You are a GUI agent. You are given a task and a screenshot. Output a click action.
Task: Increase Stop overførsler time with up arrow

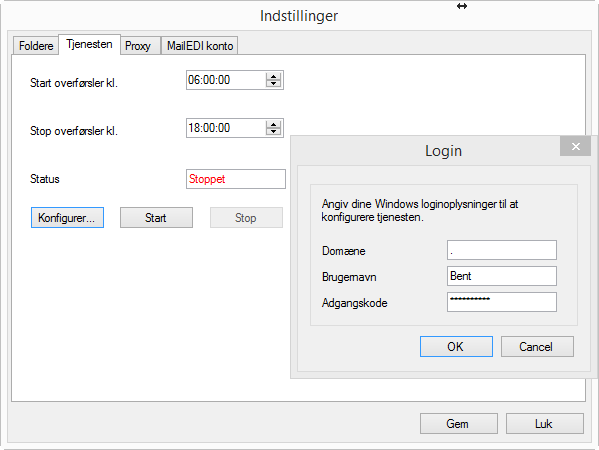coord(274,124)
